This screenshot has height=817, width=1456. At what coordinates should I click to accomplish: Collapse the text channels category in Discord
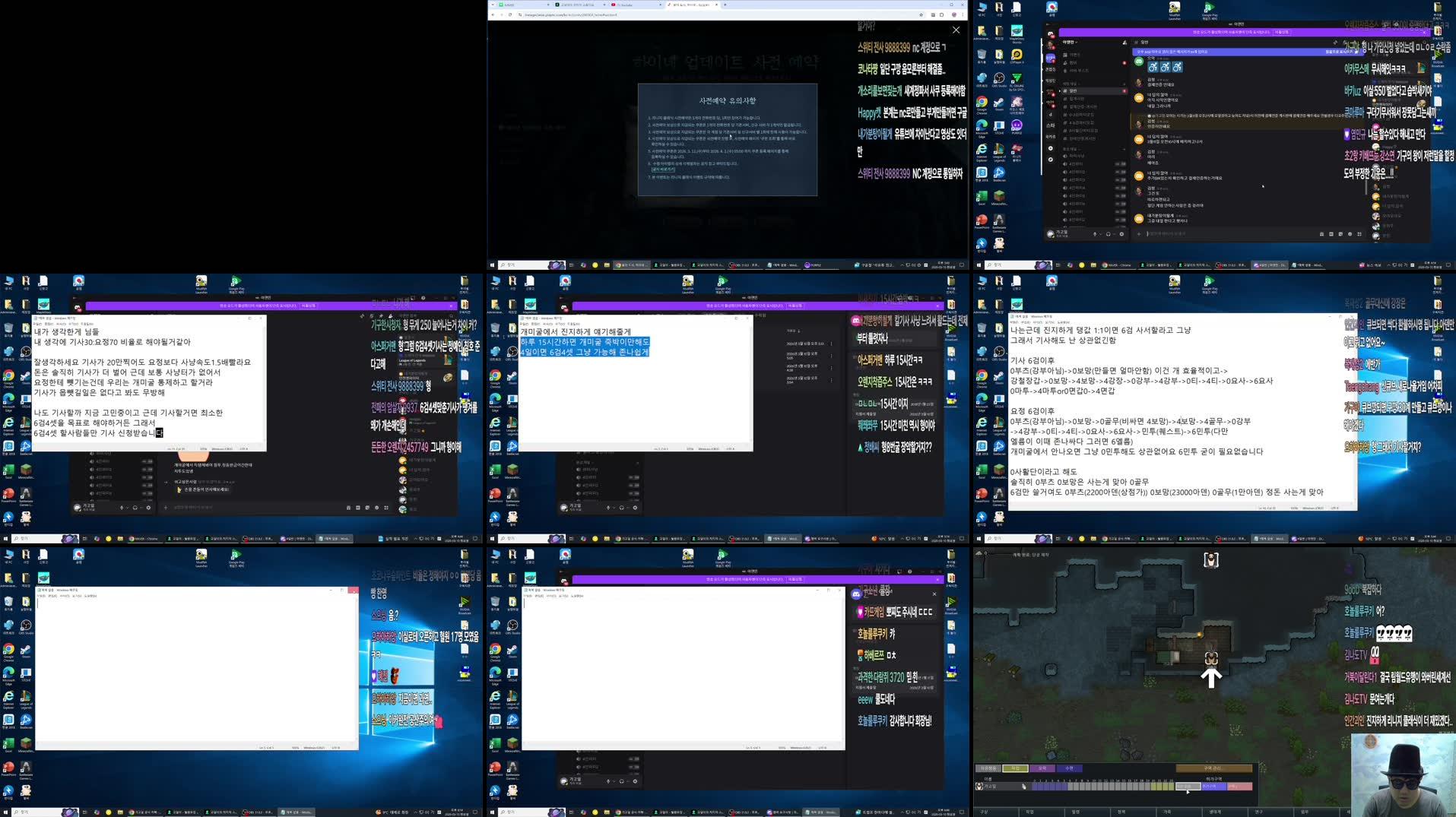1070,84
